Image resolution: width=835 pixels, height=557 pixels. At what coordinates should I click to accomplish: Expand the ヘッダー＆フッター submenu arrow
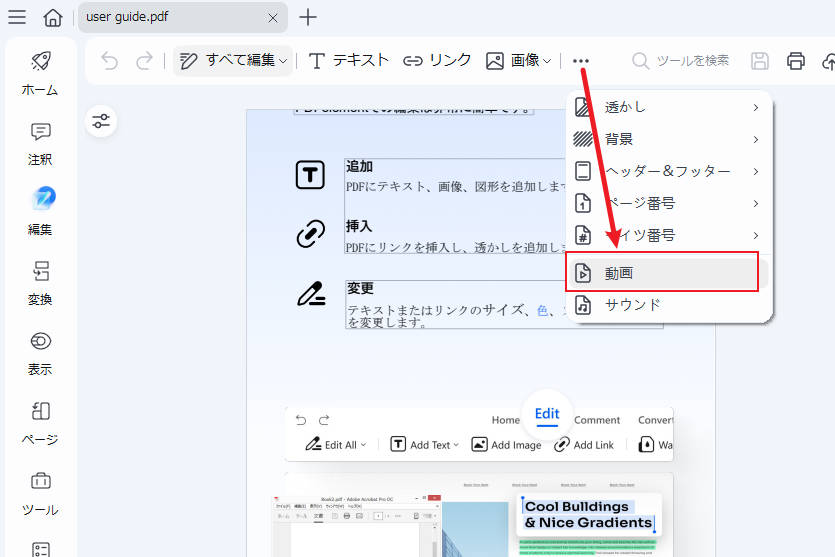pyautogui.click(x=756, y=171)
